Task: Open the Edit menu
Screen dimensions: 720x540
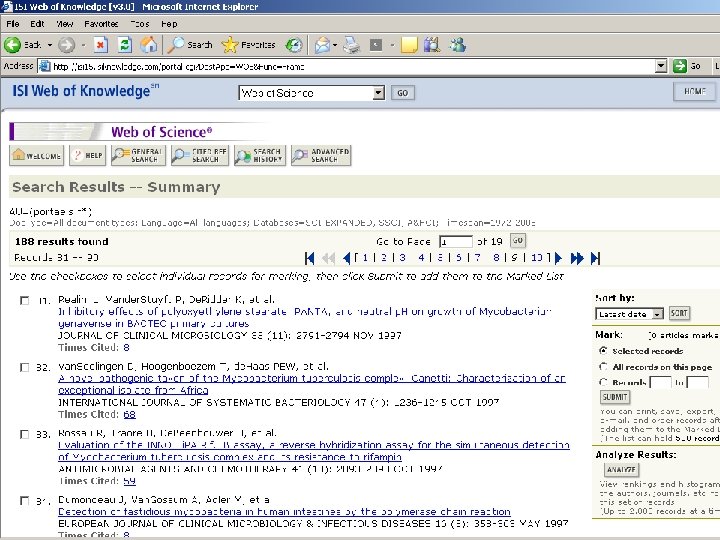Action: coord(37,24)
